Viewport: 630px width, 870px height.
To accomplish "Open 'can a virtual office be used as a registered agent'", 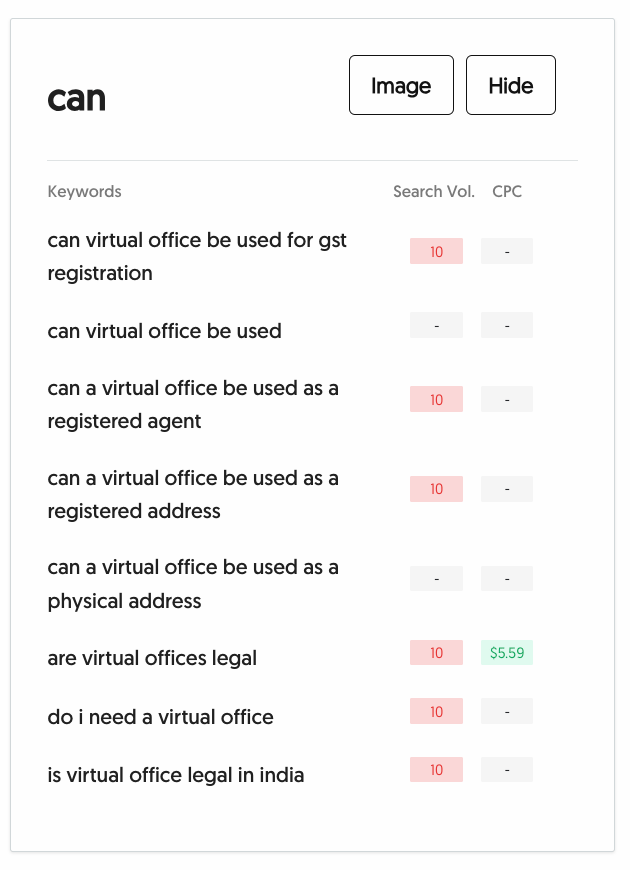I will coord(193,404).
